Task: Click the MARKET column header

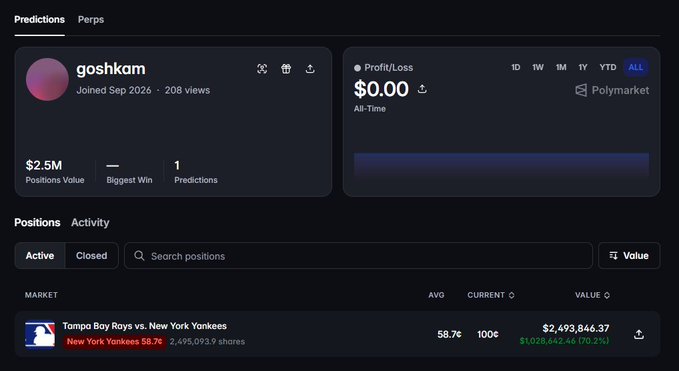Action: pos(41,295)
